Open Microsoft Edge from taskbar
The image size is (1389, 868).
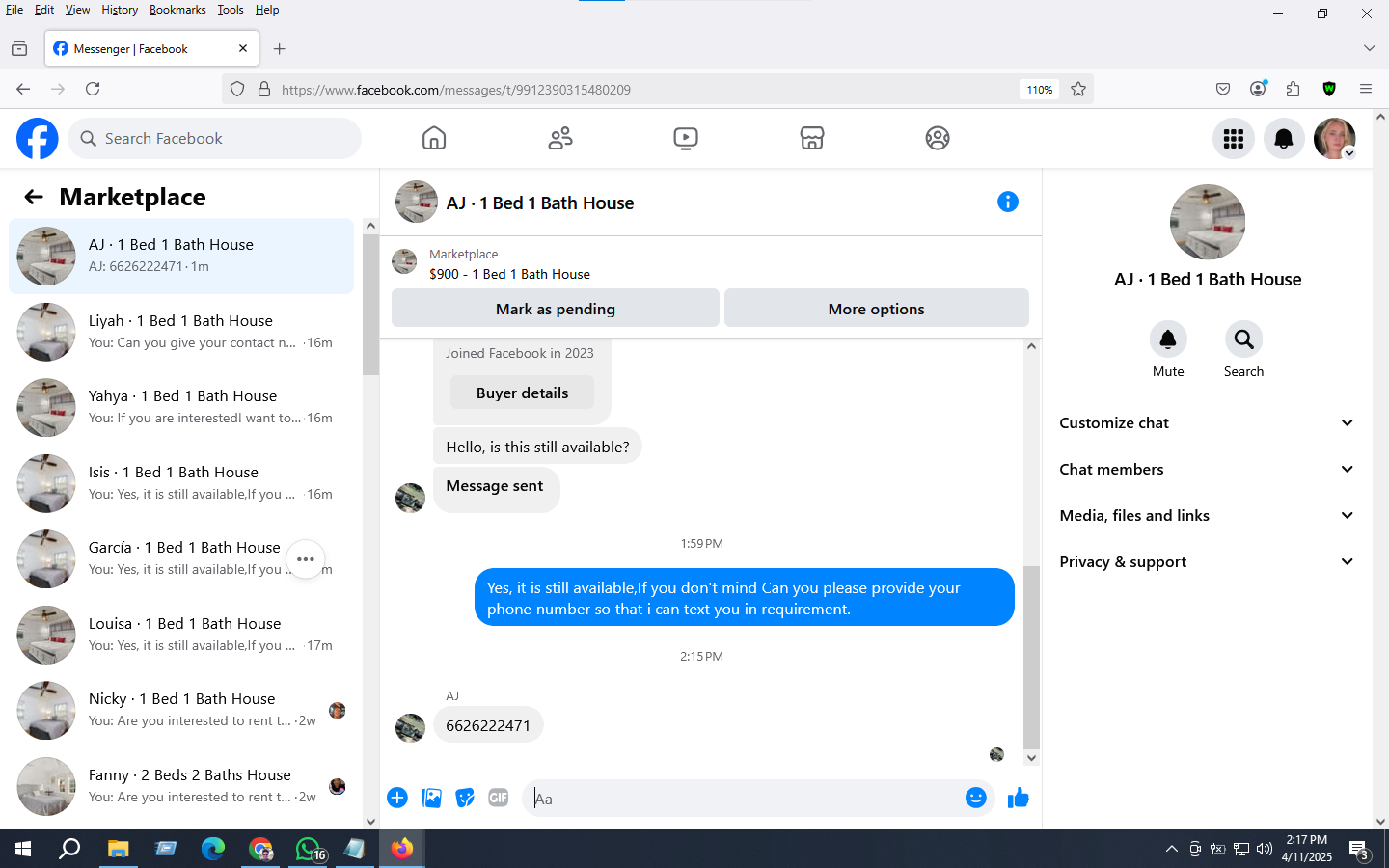(213, 849)
